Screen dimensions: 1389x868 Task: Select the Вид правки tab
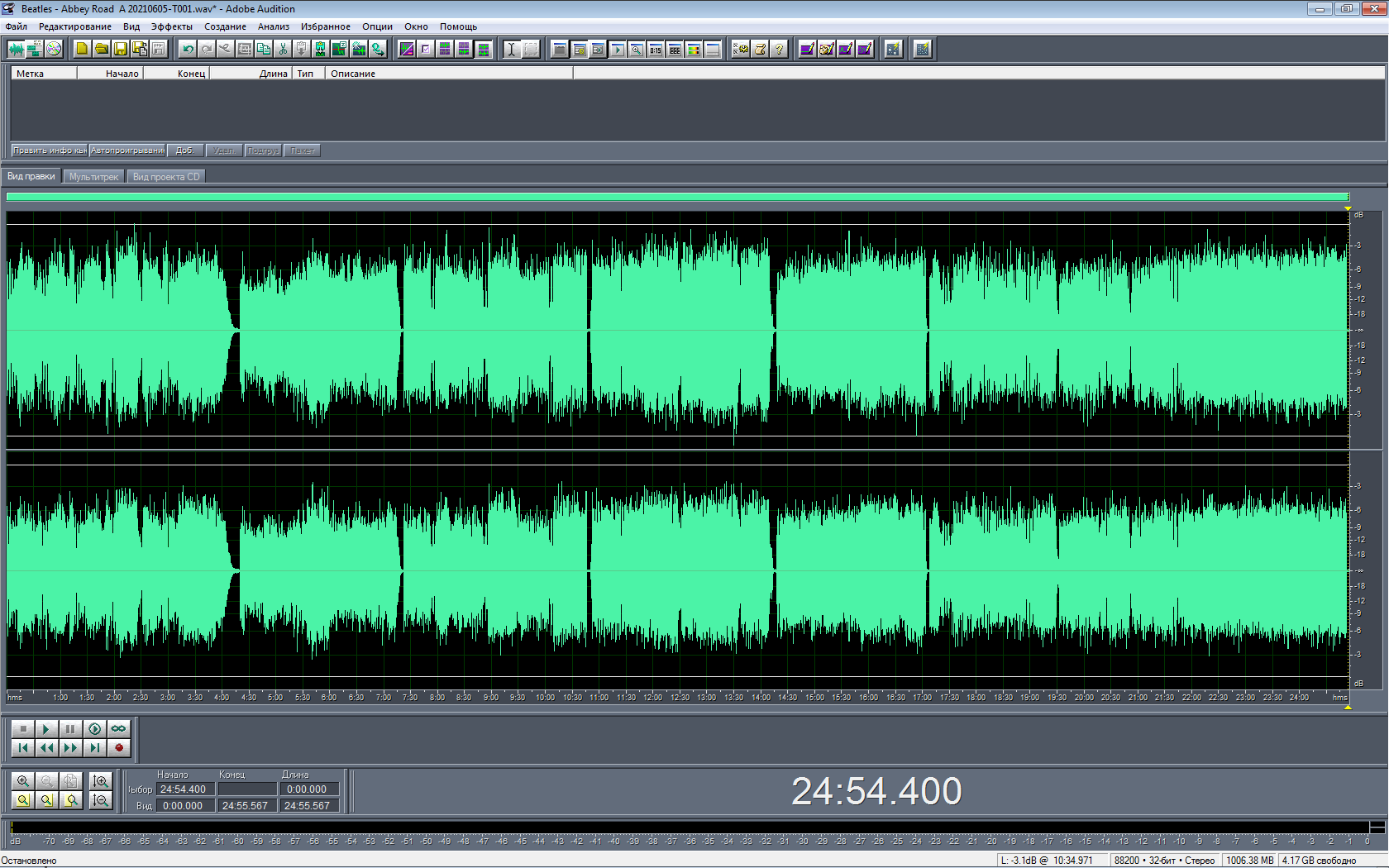click(x=31, y=176)
